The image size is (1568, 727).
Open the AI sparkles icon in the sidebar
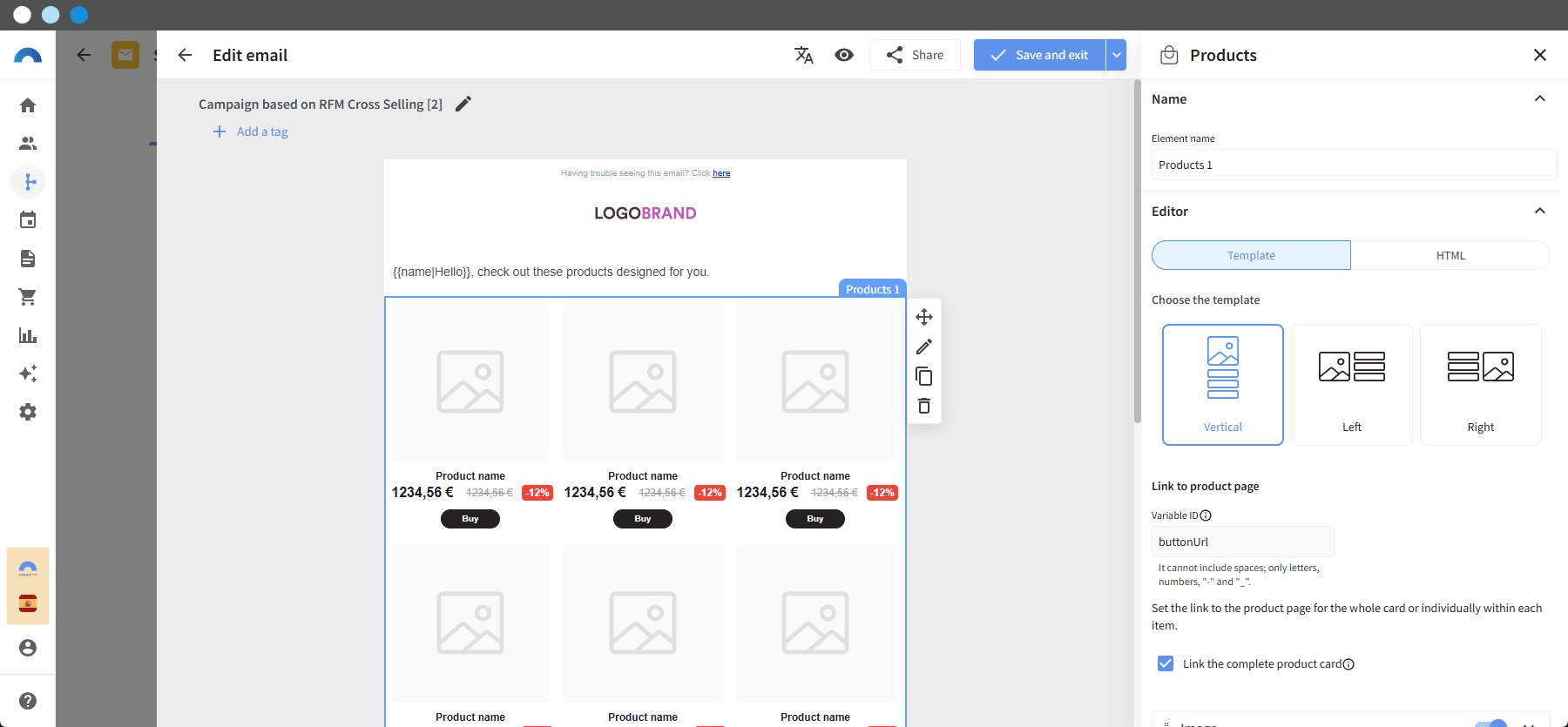(x=28, y=374)
